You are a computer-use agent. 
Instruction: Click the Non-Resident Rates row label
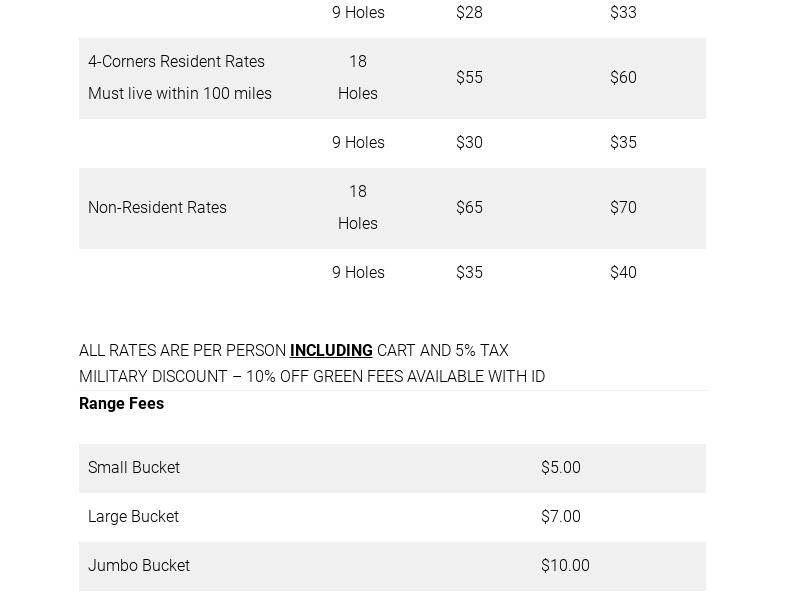[157, 208]
